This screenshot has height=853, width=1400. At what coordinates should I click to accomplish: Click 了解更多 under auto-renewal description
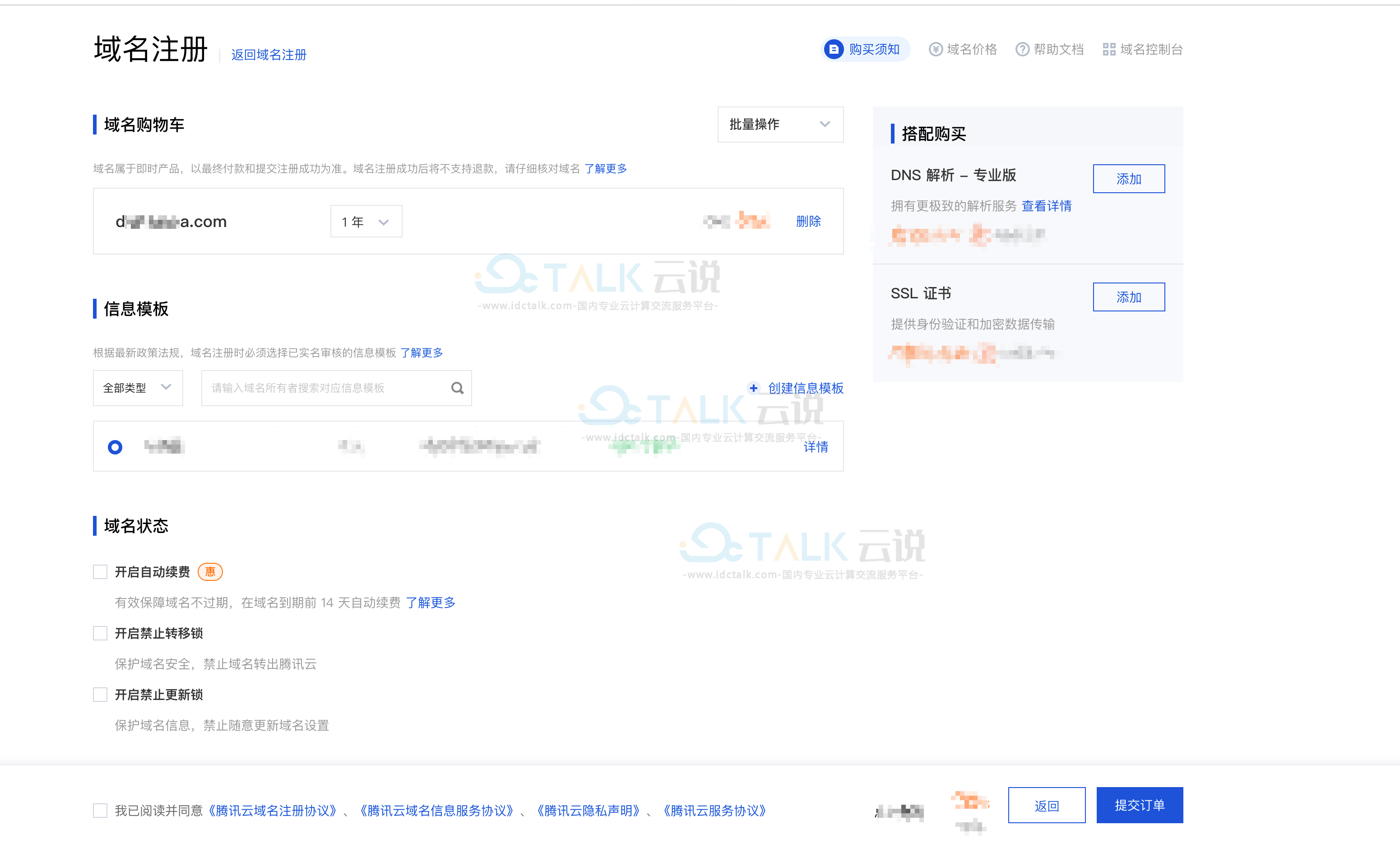point(431,602)
